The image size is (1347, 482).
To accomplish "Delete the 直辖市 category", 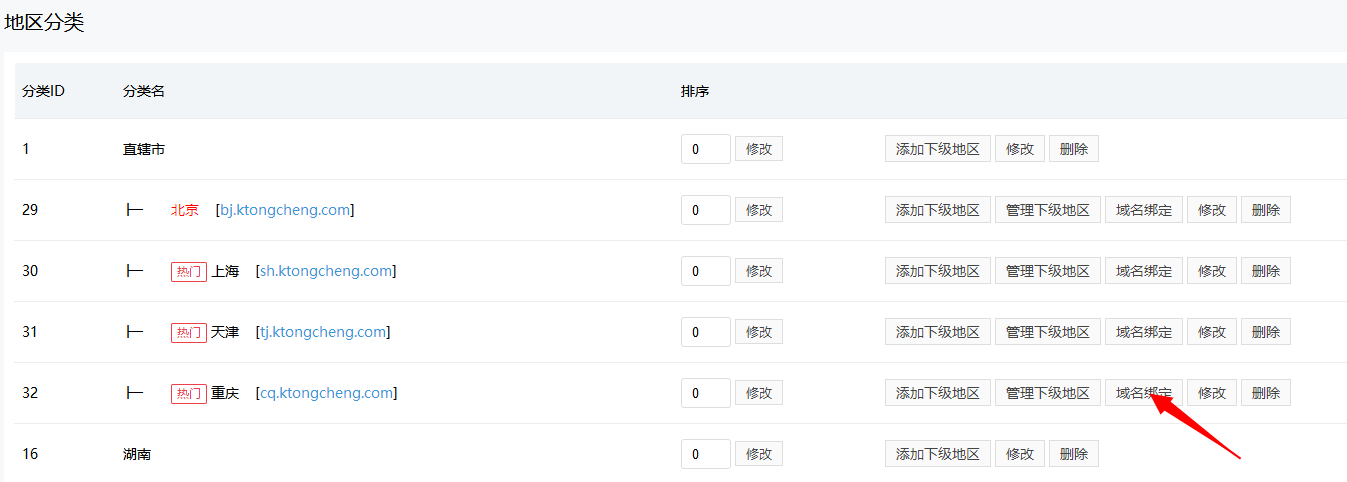I will (x=1074, y=149).
